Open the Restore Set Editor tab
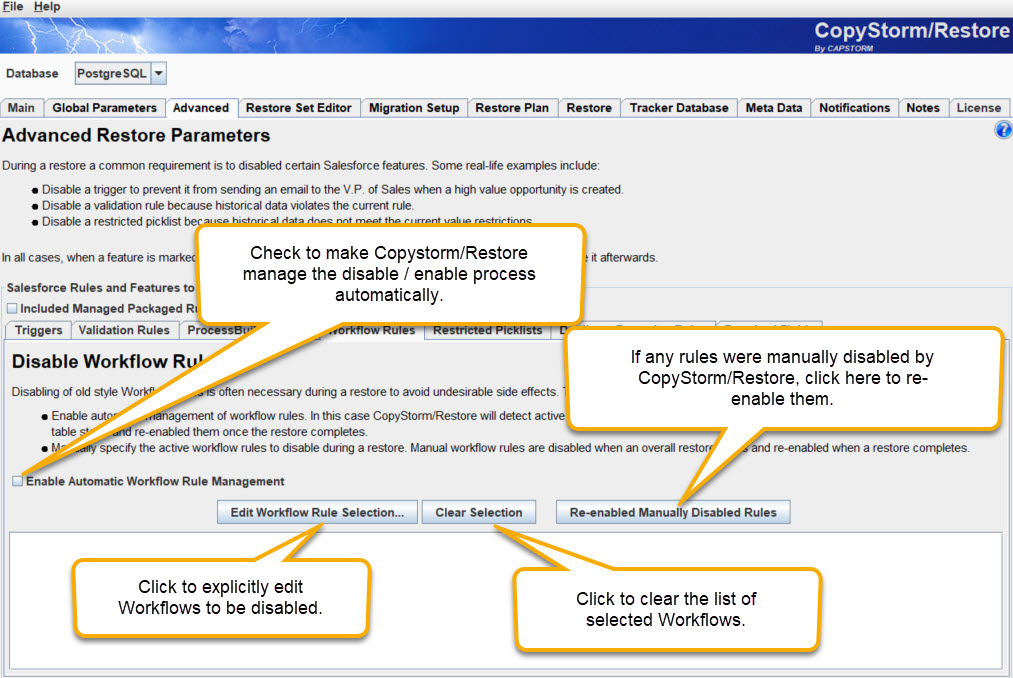This screenshot has width=1013, height=678. coord(298,108)
